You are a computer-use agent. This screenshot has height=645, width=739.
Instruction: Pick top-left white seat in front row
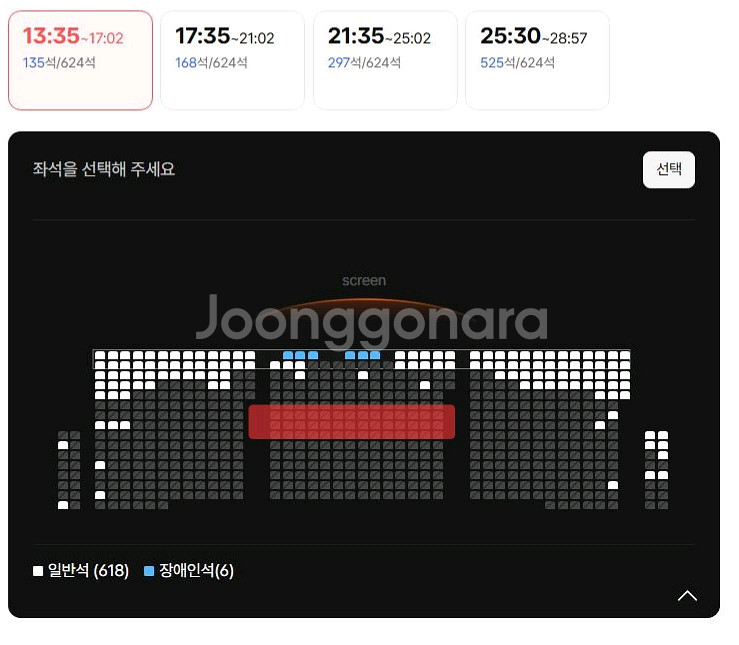(x=100, y=355)
